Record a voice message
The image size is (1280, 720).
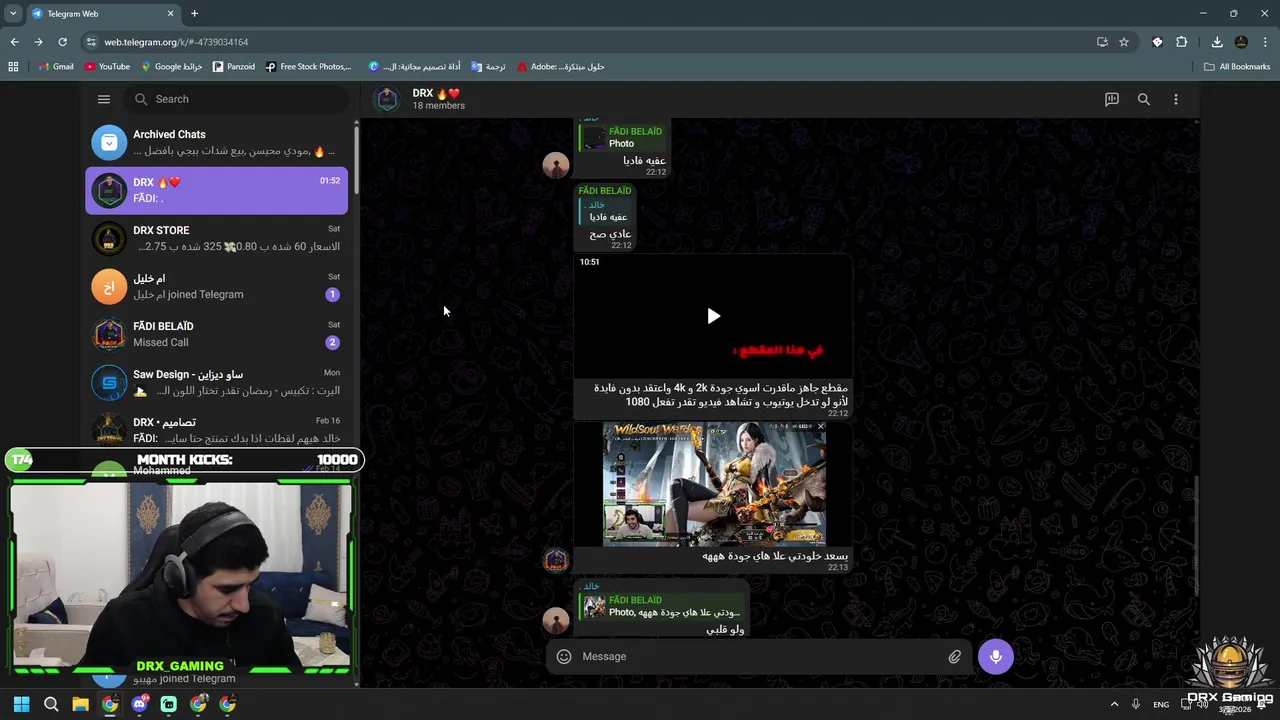pos(996,656)
